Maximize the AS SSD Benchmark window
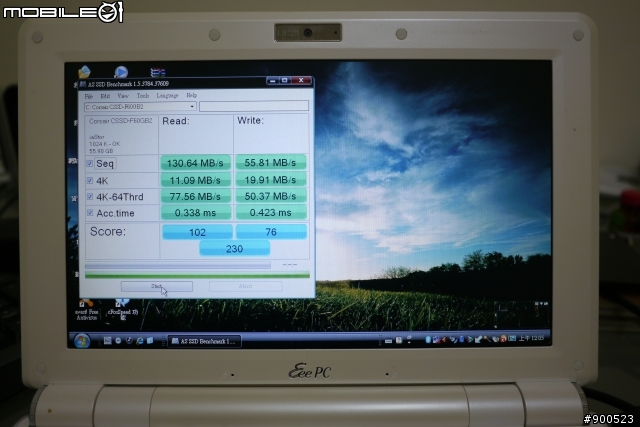640x427 pixels. point(285,80)
